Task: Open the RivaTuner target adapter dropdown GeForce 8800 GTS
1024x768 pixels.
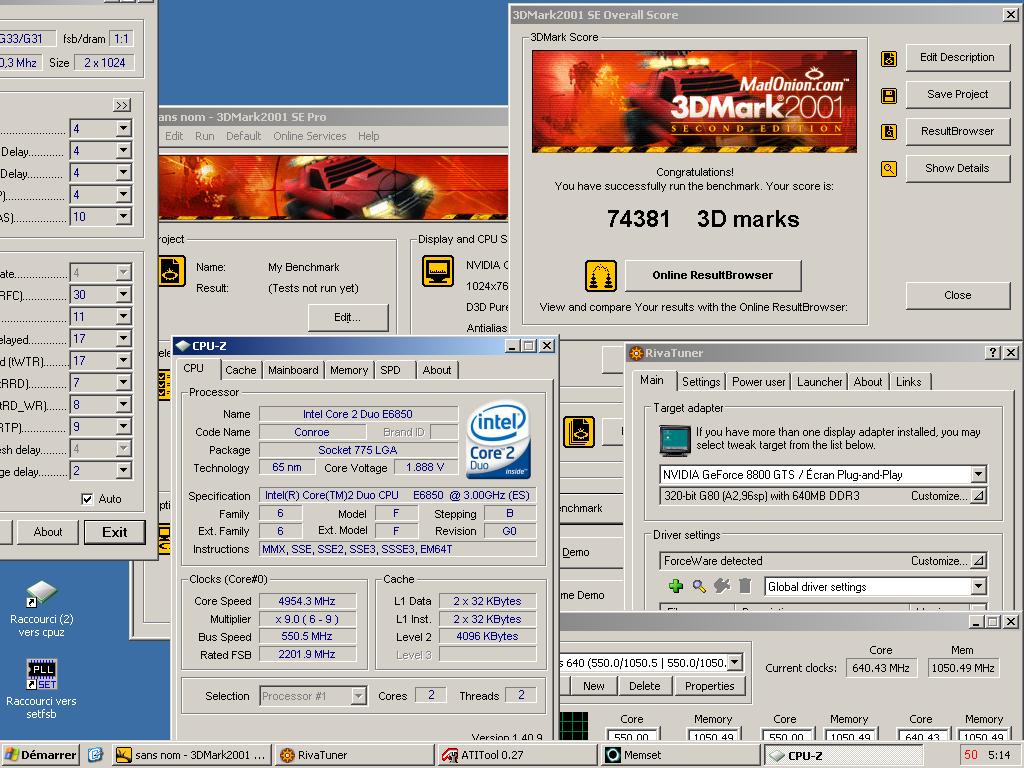Action: [x=978, y=475]
